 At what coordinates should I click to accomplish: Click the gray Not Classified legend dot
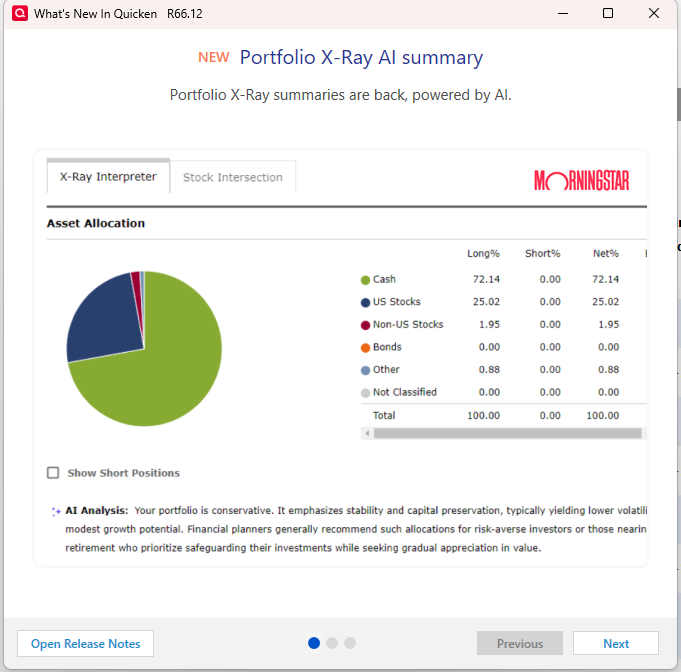pos(365,393)
